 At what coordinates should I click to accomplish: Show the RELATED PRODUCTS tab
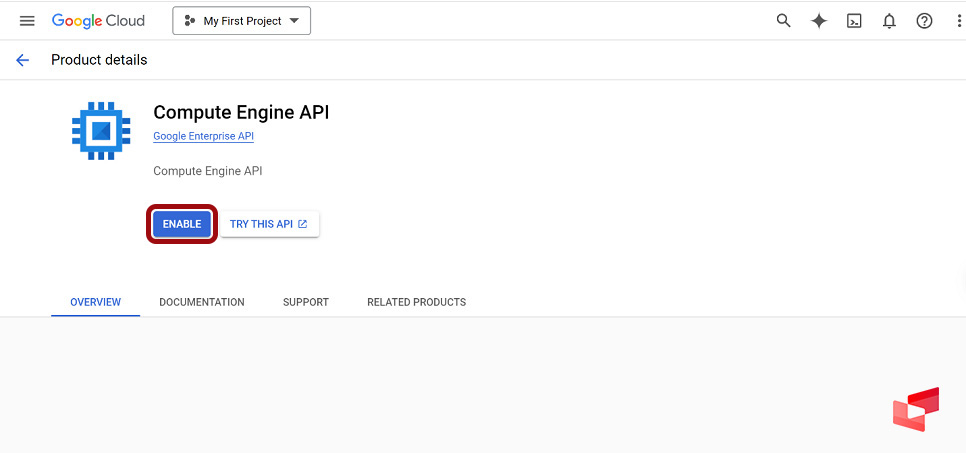coord(416,302)
